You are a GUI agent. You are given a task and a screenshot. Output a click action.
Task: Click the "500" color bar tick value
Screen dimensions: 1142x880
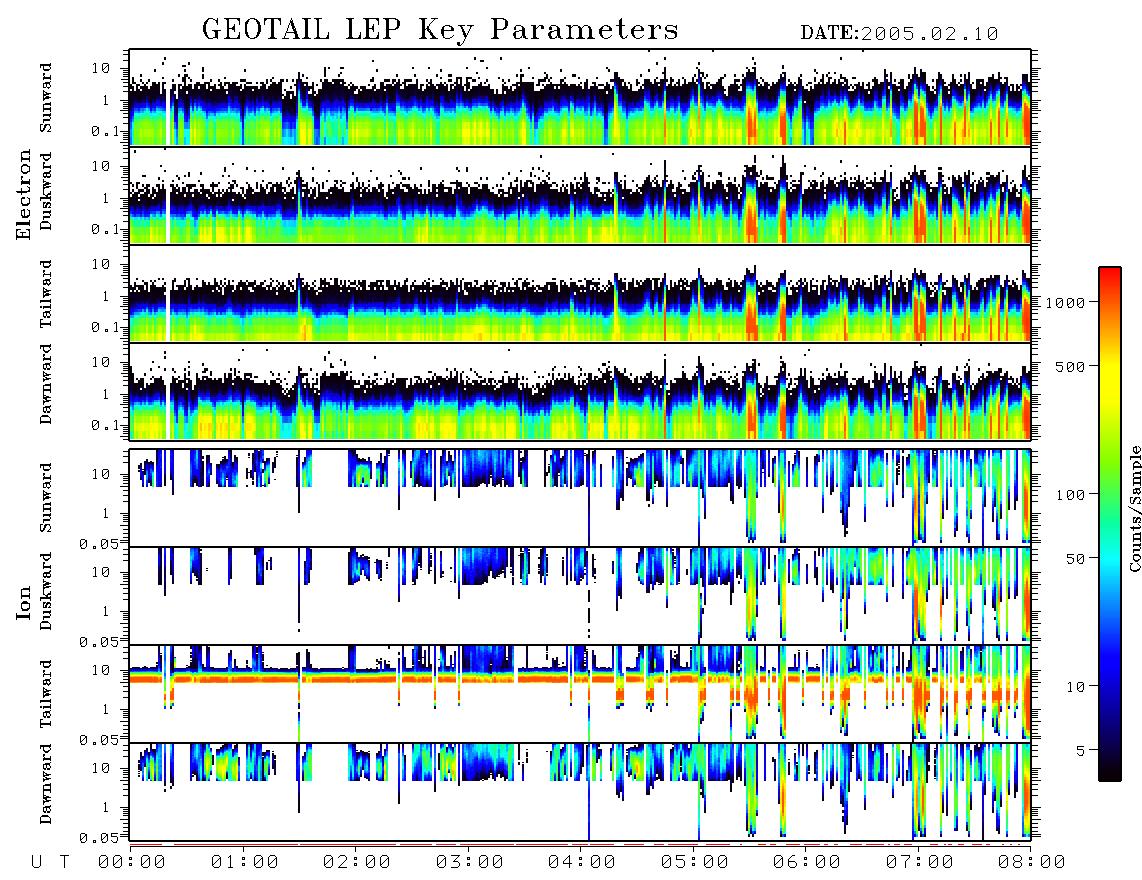1070,366
